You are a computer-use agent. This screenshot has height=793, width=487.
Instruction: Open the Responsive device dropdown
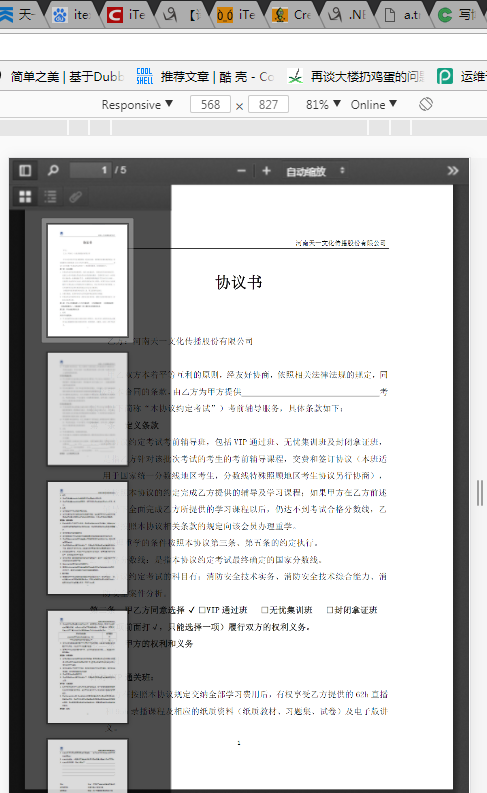[x=137, y=105]
